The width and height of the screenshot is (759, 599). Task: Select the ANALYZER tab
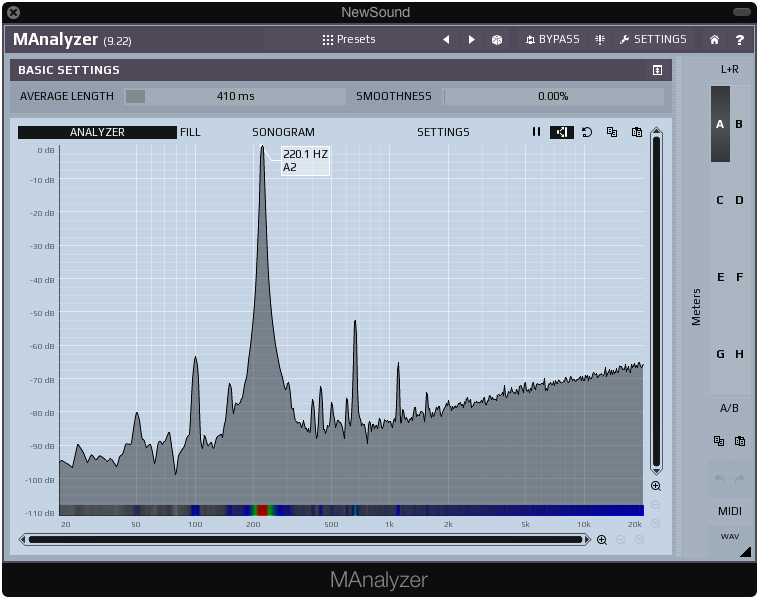[x=97, y=132]
